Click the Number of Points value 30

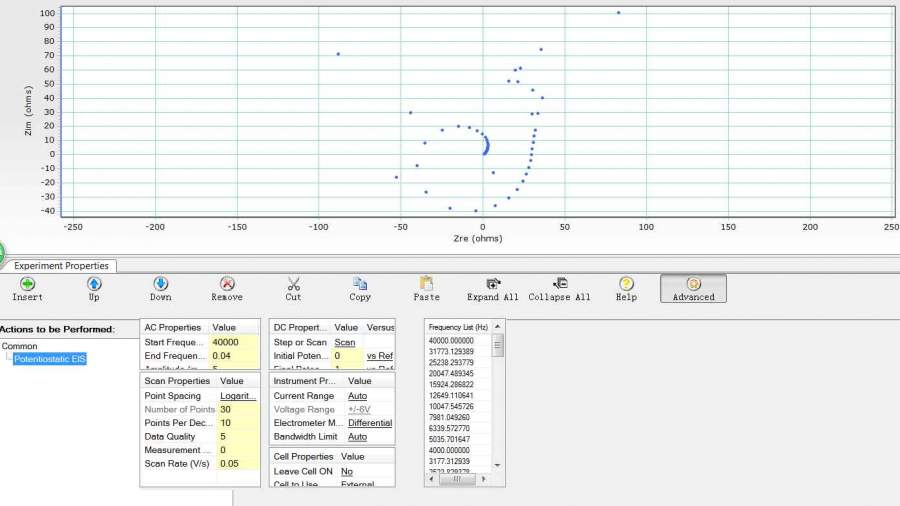coord(238,410)
